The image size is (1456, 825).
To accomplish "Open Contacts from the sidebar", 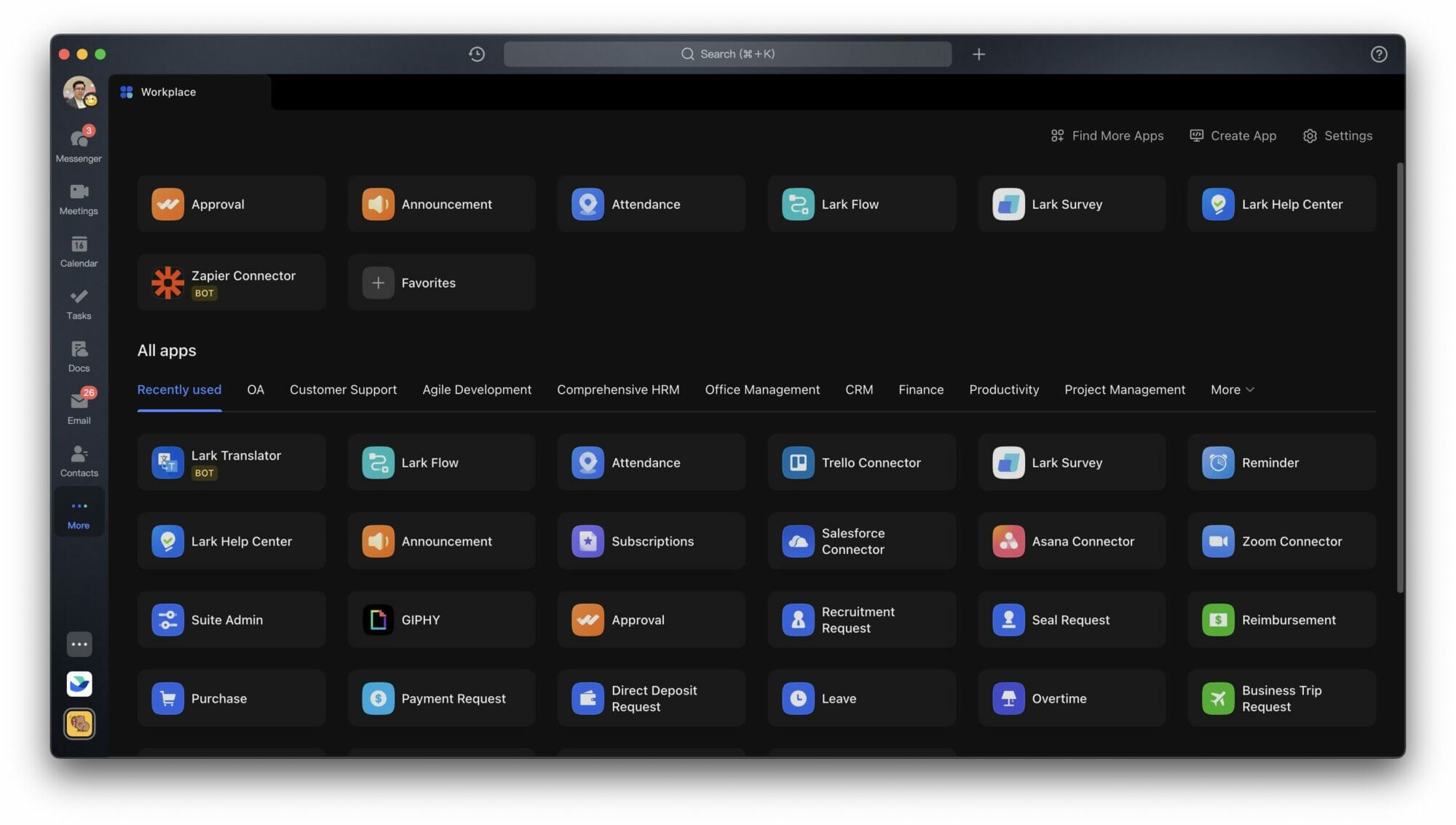I will pos(79,460).
